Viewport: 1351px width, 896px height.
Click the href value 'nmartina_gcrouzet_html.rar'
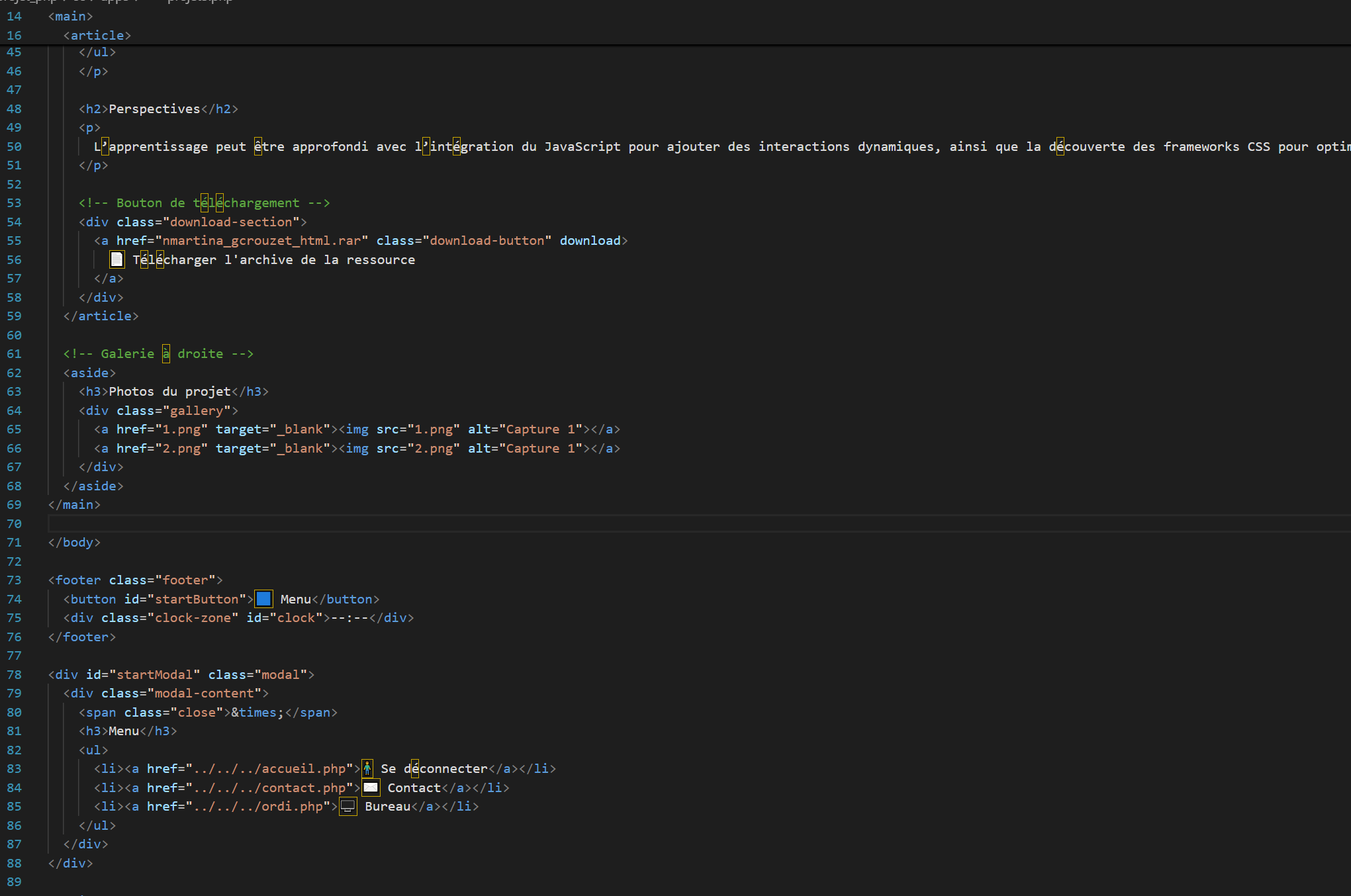coord(261,240)
